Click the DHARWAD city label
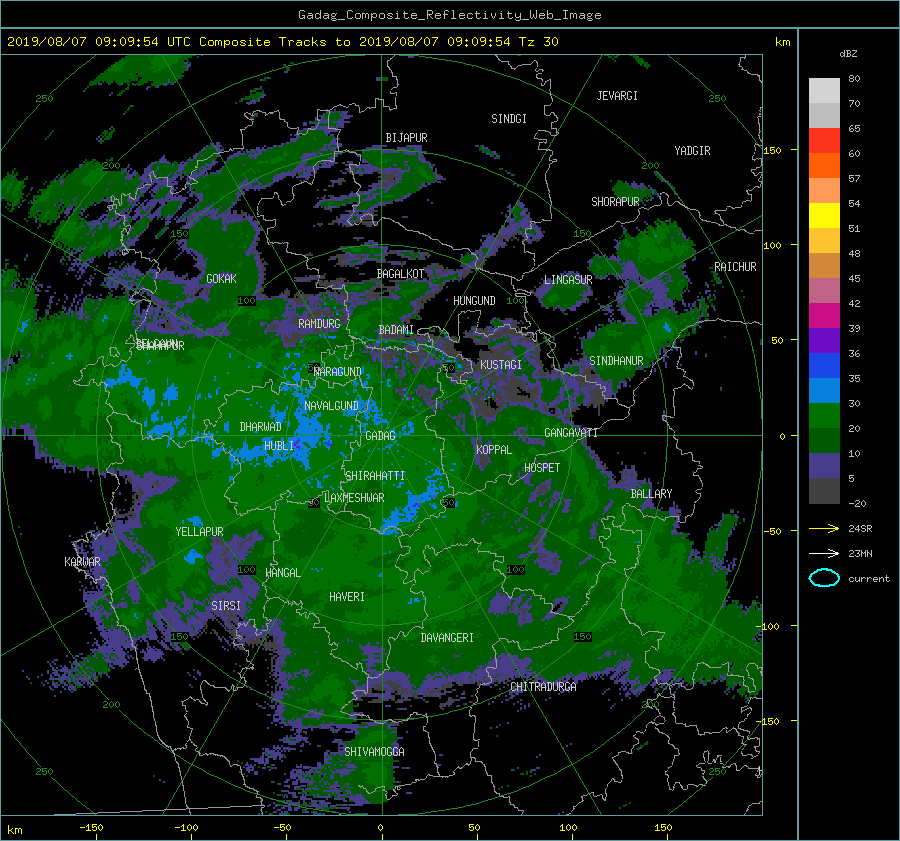This screenshot has width=900, height=841. click(260, 427)
